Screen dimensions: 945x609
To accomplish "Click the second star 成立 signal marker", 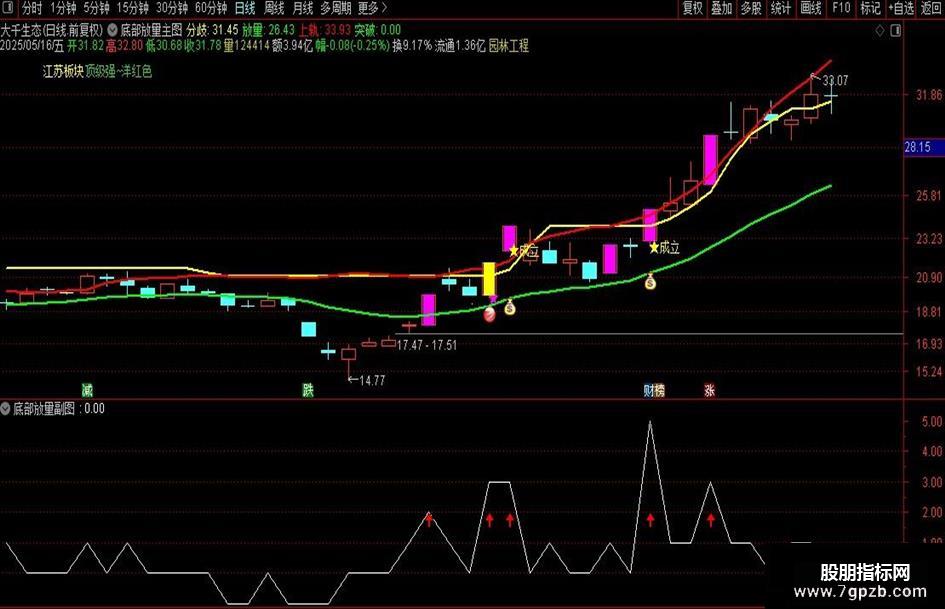I will click(x=664, y=247).
